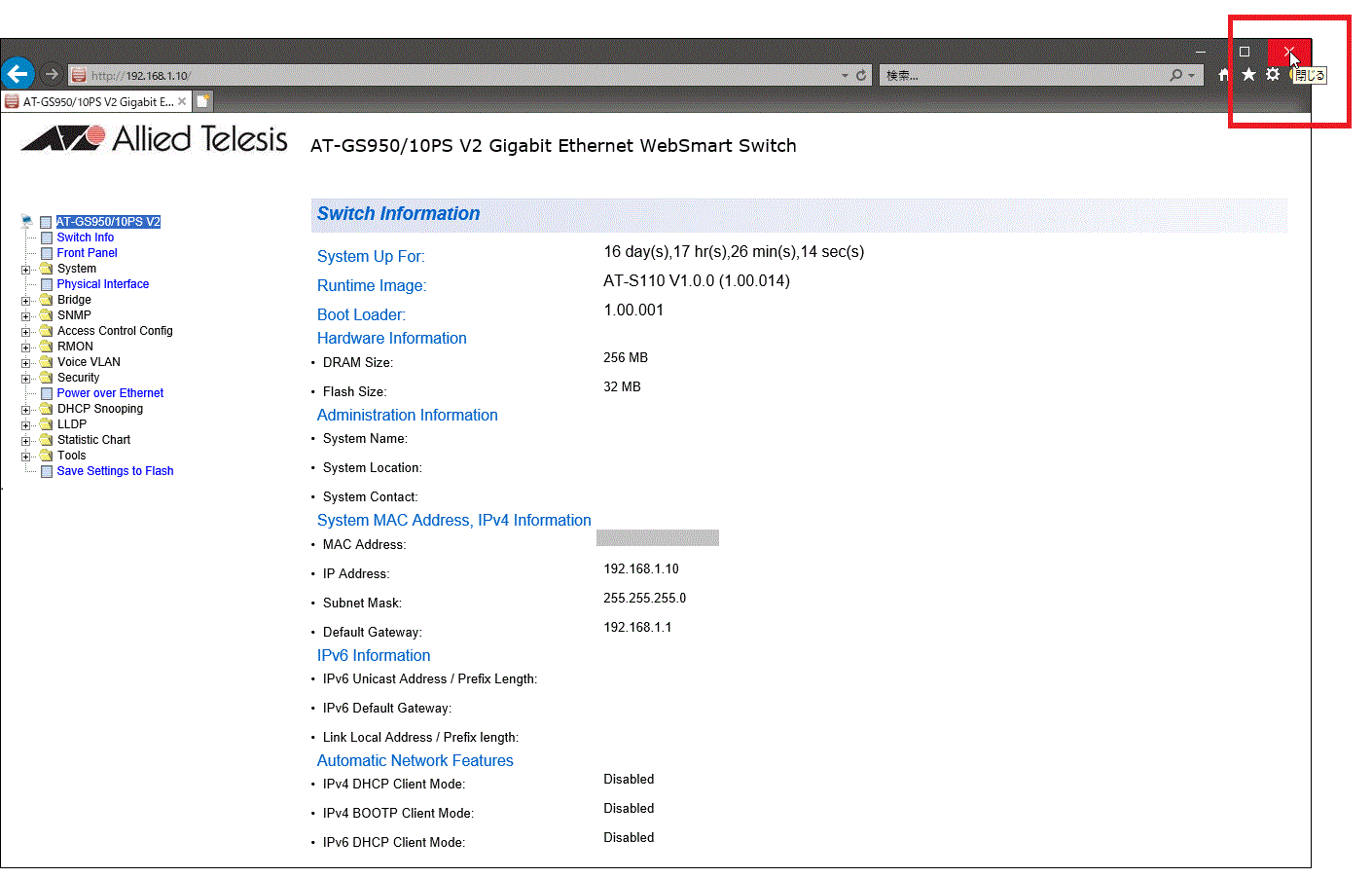Viewport: 1372px width, 878px height.
Task: Expand the System tree node
Action: tap(26, 270)
